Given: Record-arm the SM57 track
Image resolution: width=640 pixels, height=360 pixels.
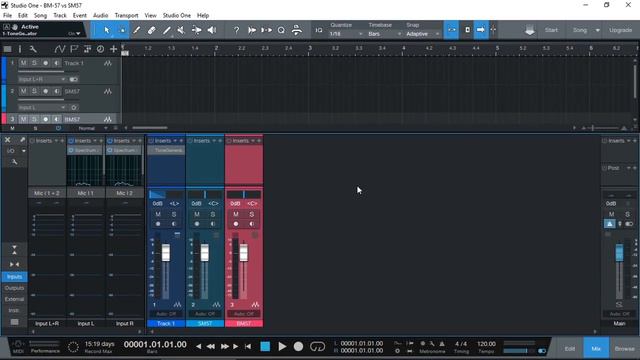Looking at the screenshot, I should (45, 91).
